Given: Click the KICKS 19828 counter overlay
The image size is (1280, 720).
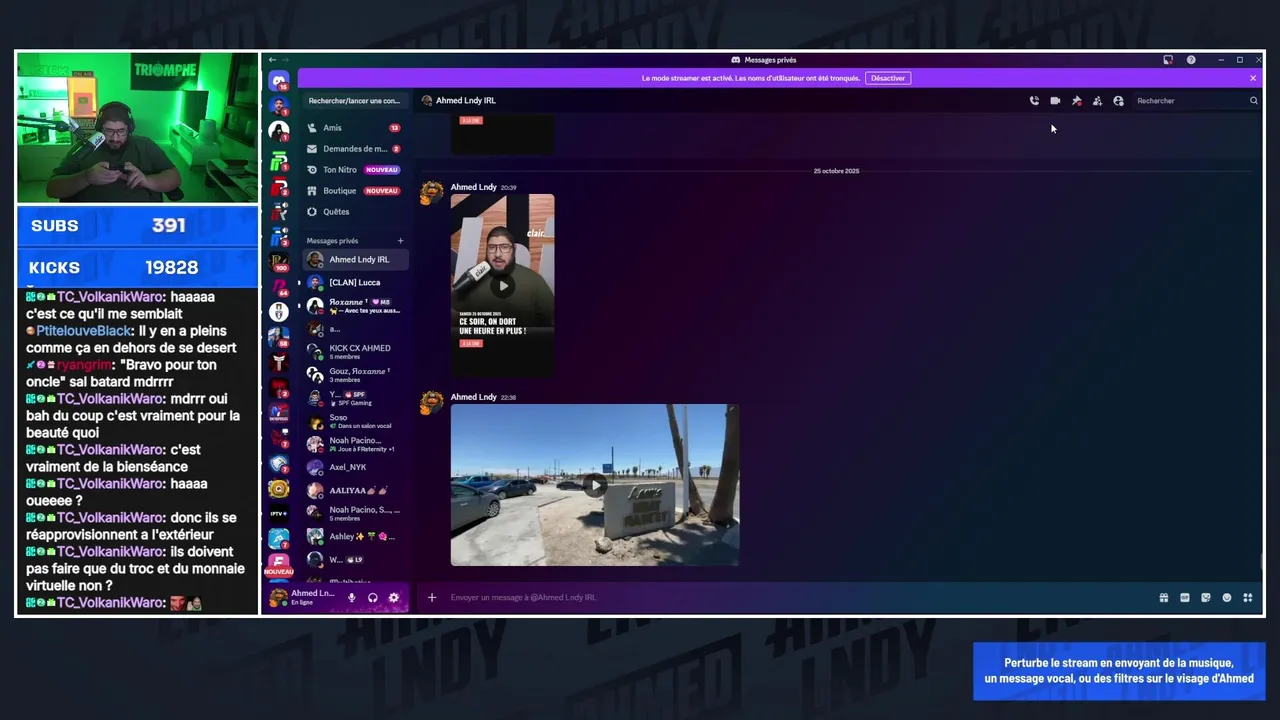Looking at the screenshot, I should click(137, 268).
